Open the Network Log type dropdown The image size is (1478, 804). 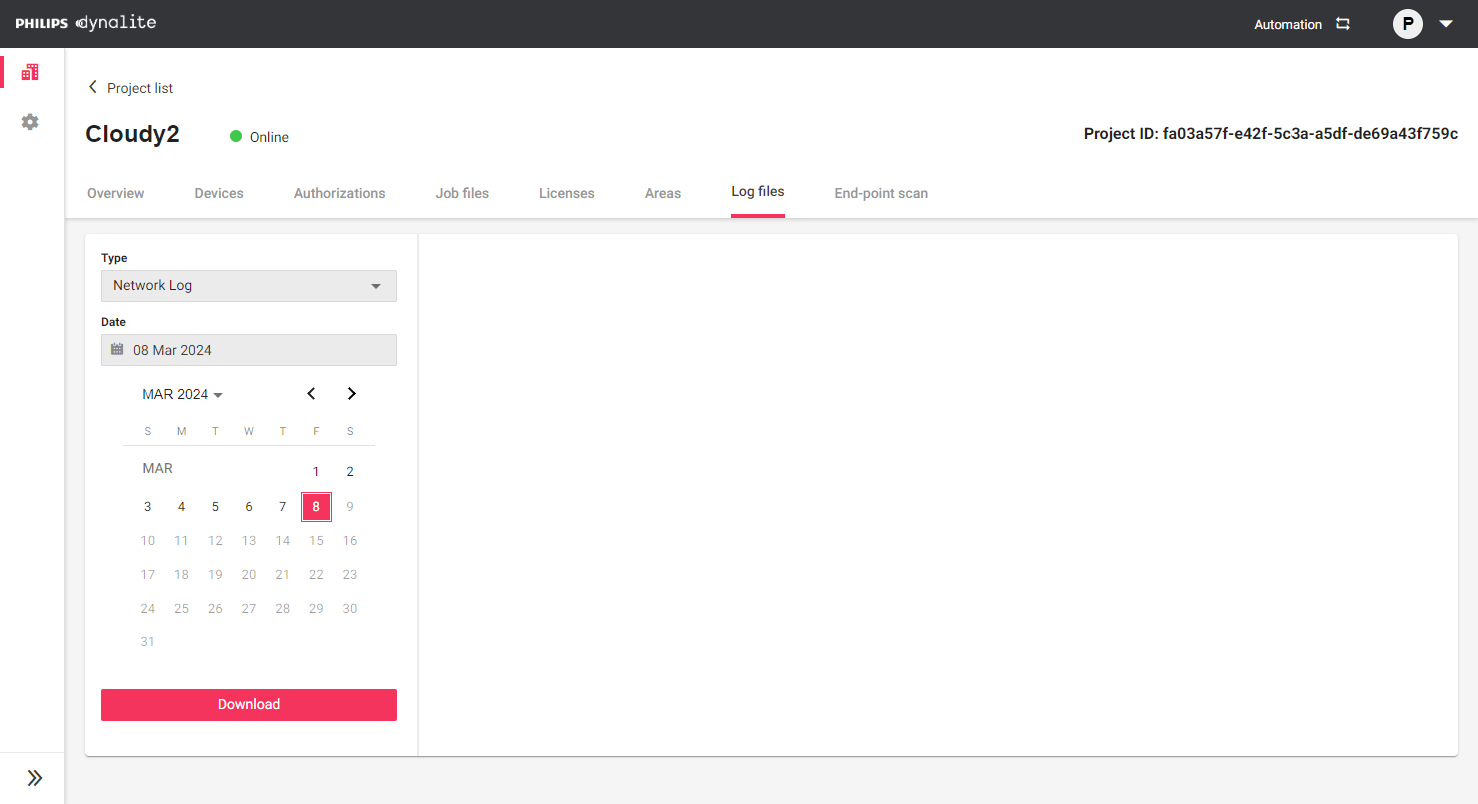[x=248, y=286]
